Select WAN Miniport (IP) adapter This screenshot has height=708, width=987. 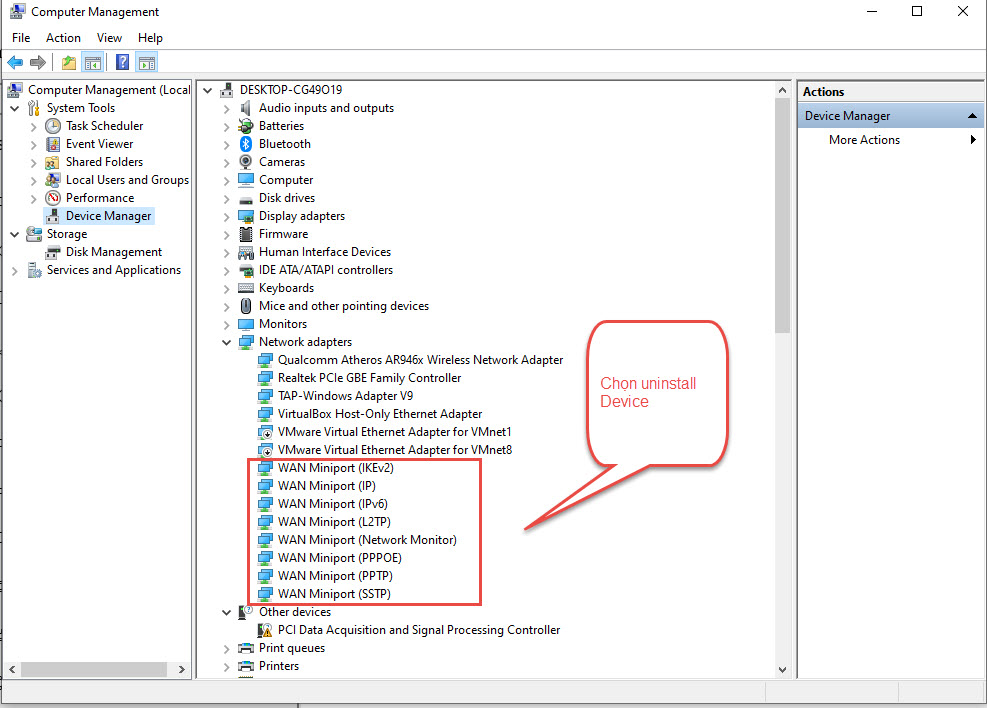pos(327,486)
